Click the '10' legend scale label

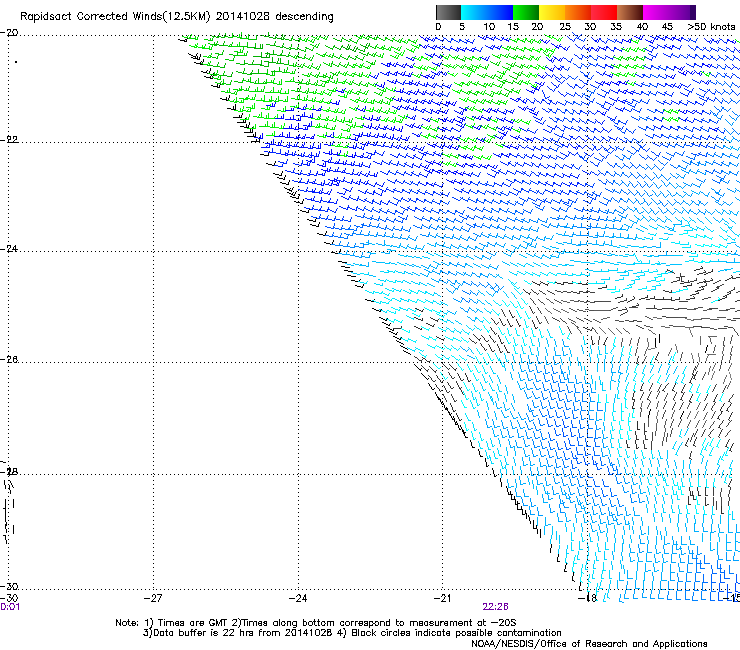489,27
